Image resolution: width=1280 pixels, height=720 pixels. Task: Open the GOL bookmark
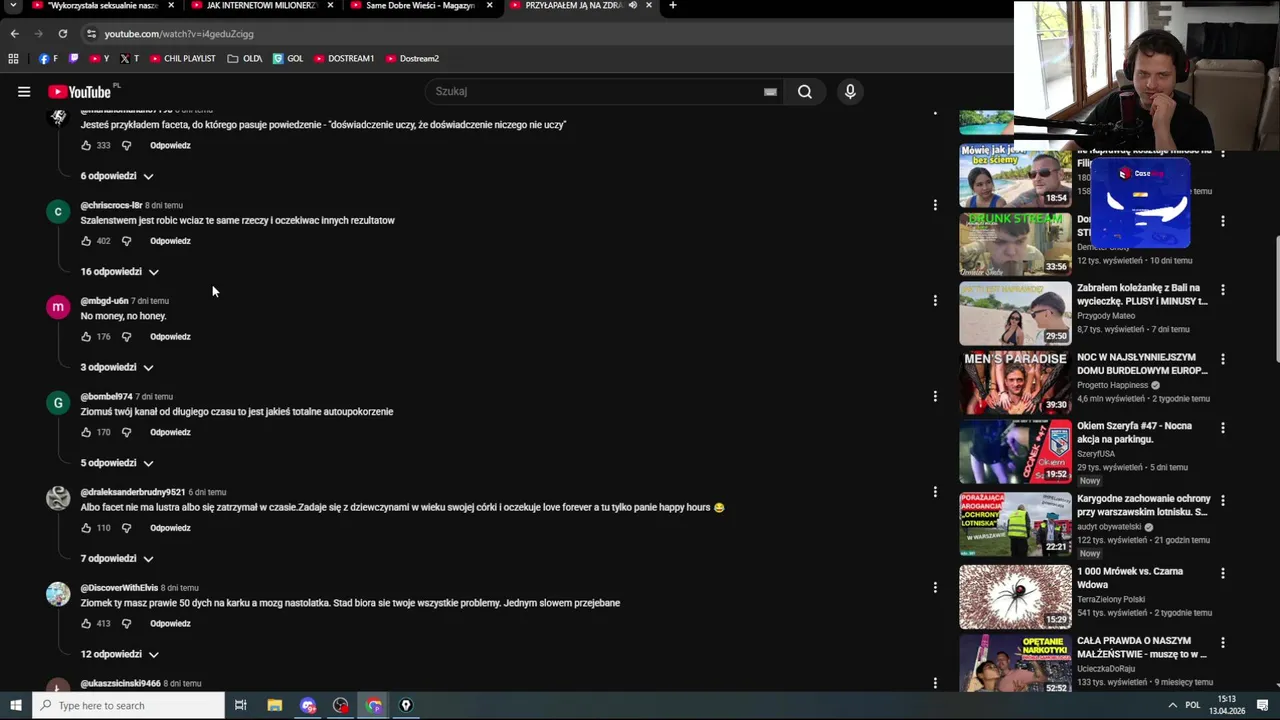click(288, 59)
